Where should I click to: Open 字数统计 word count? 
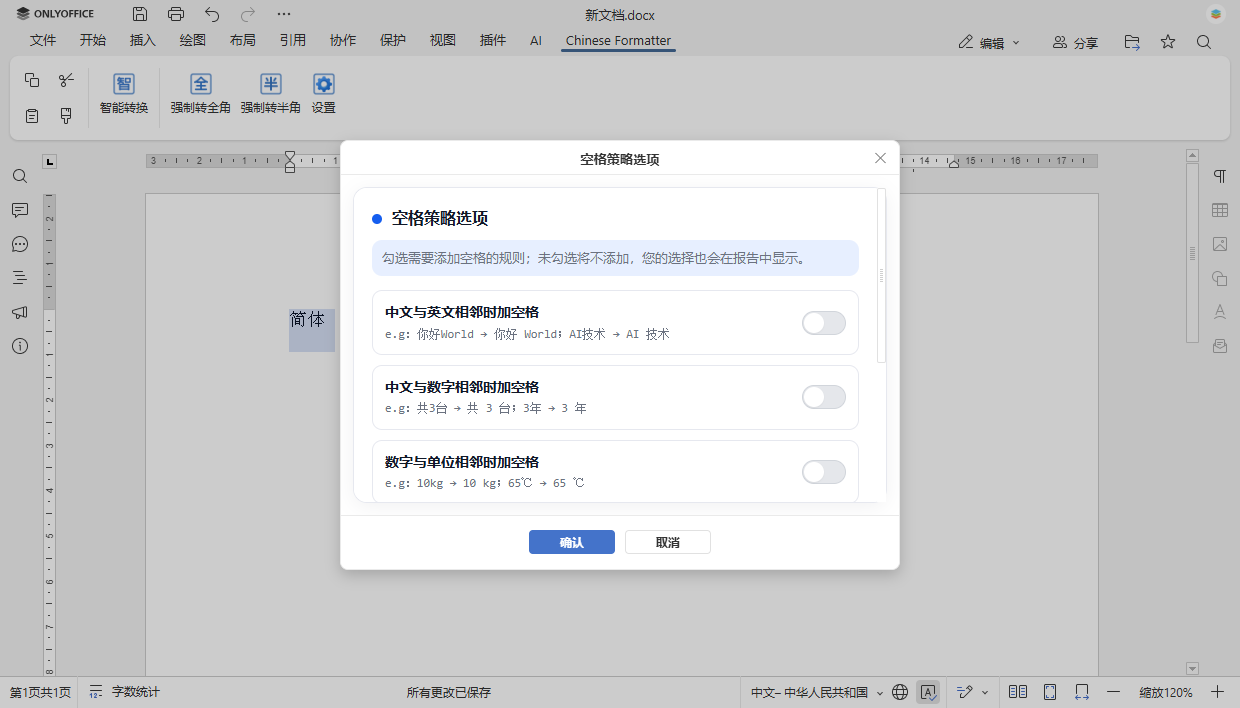click(x=125, y=692)
